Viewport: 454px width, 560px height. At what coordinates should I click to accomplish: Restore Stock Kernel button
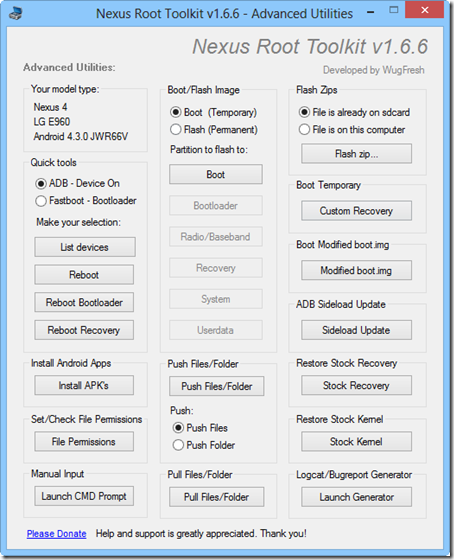pos(356,442)
